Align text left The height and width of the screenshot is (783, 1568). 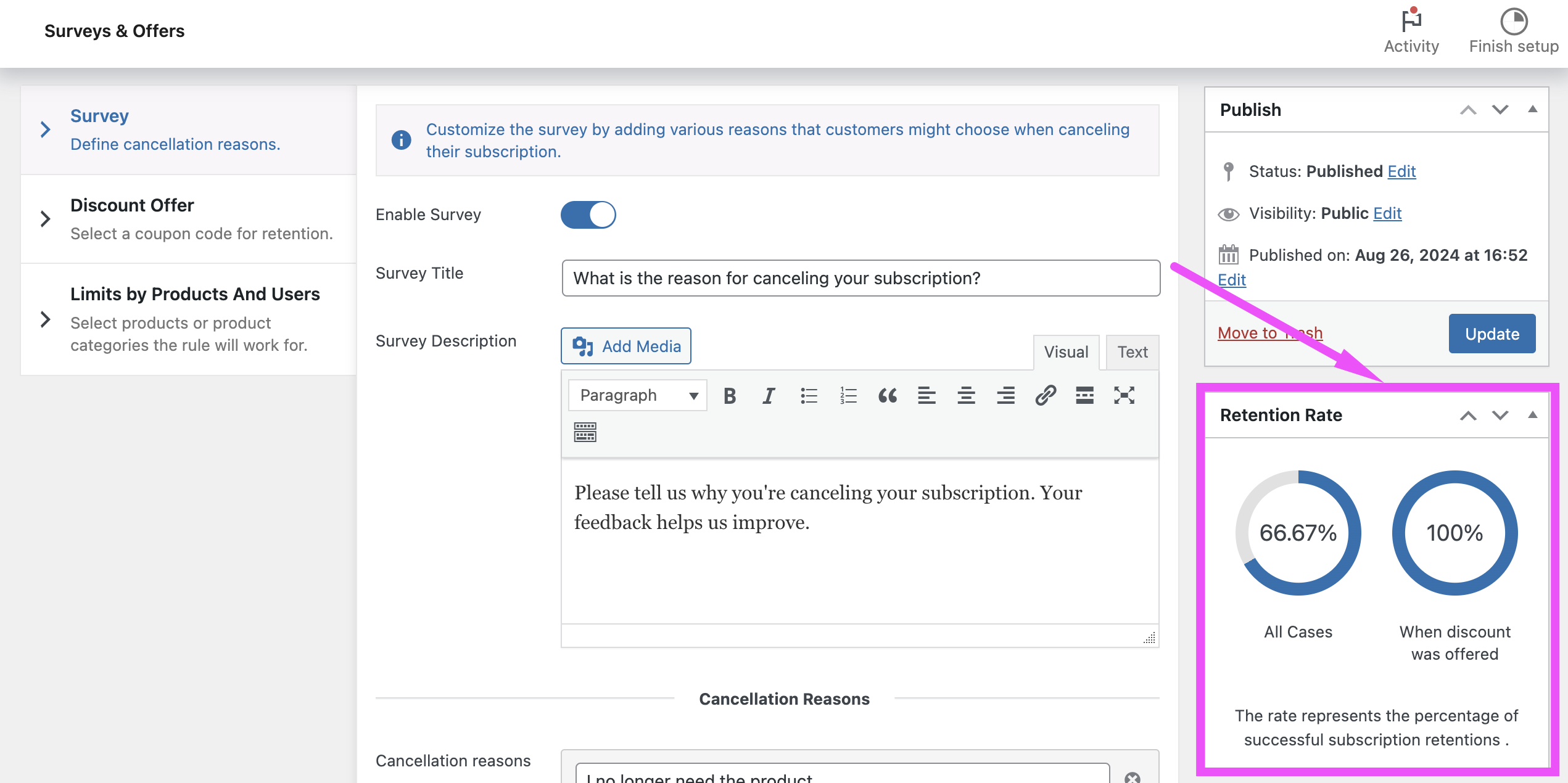[926, 396]
